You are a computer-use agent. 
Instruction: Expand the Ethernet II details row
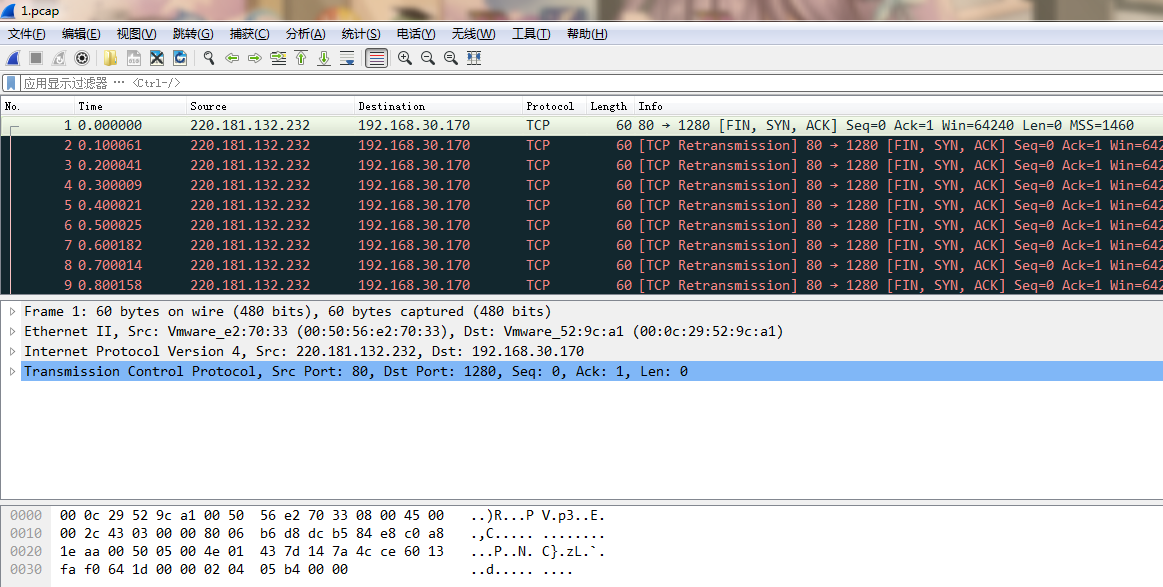(12, 332)
